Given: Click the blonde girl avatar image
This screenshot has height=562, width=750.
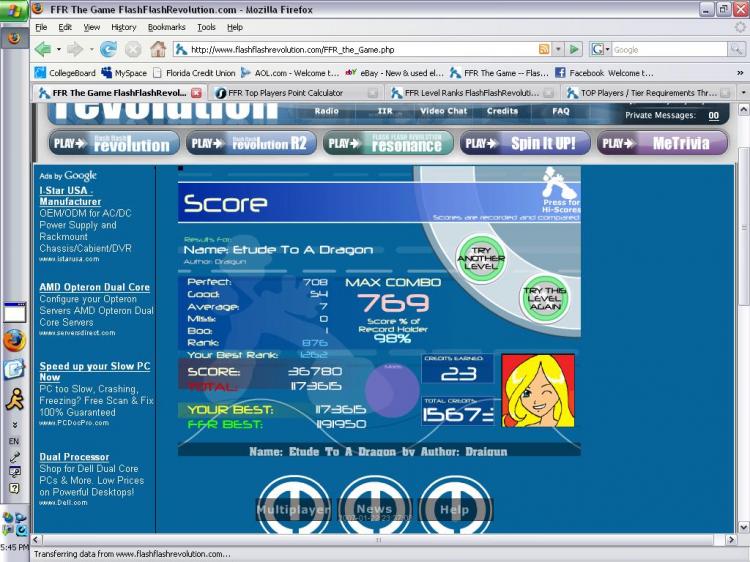Looking at the screenshot, I should tap(538, 390).
